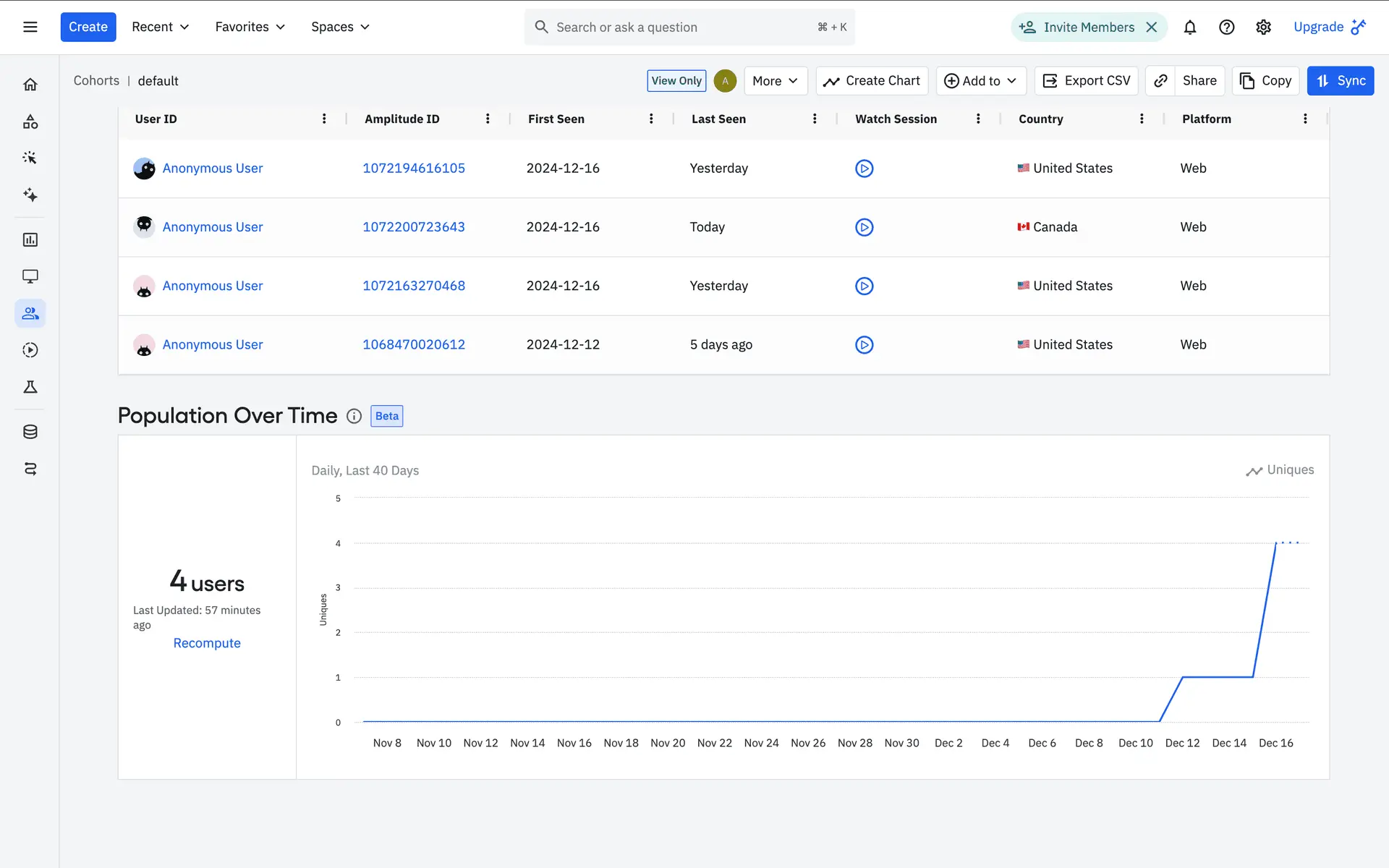Screen dimensions: 1389x868
Task: Click the Recompute link
Action: [207, 643]
